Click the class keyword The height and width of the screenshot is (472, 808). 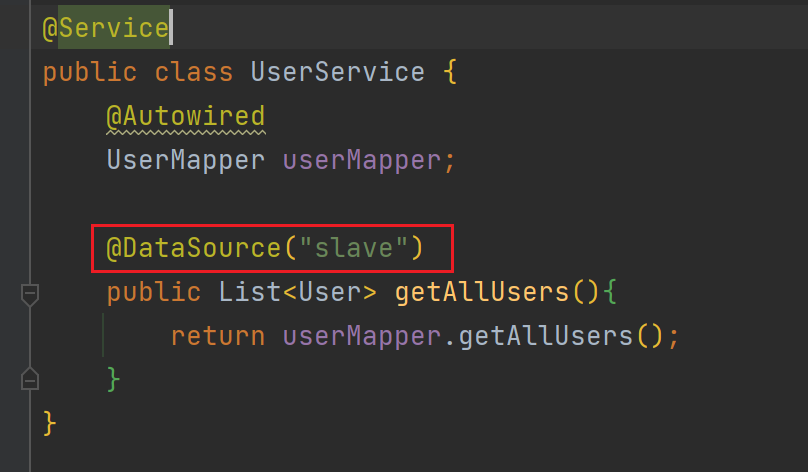click(193, 73)
